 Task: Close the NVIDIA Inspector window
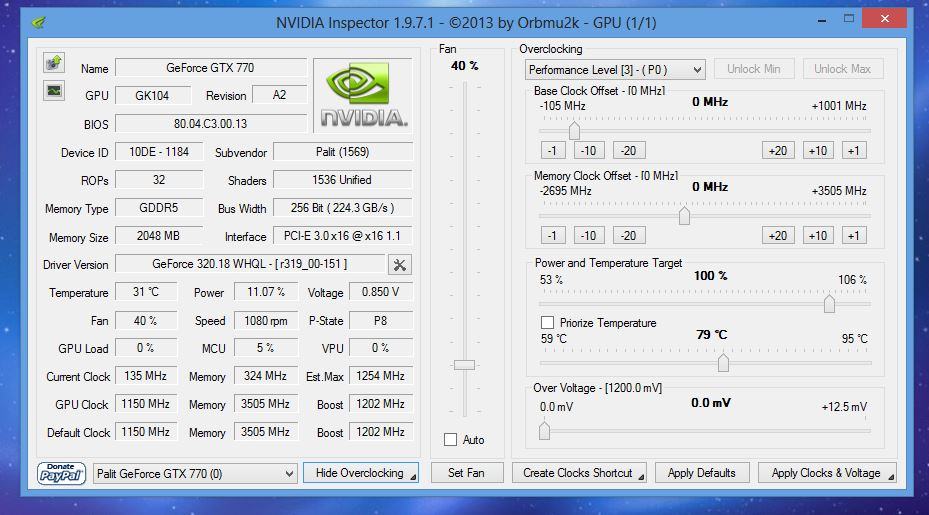tap(885, 19)
